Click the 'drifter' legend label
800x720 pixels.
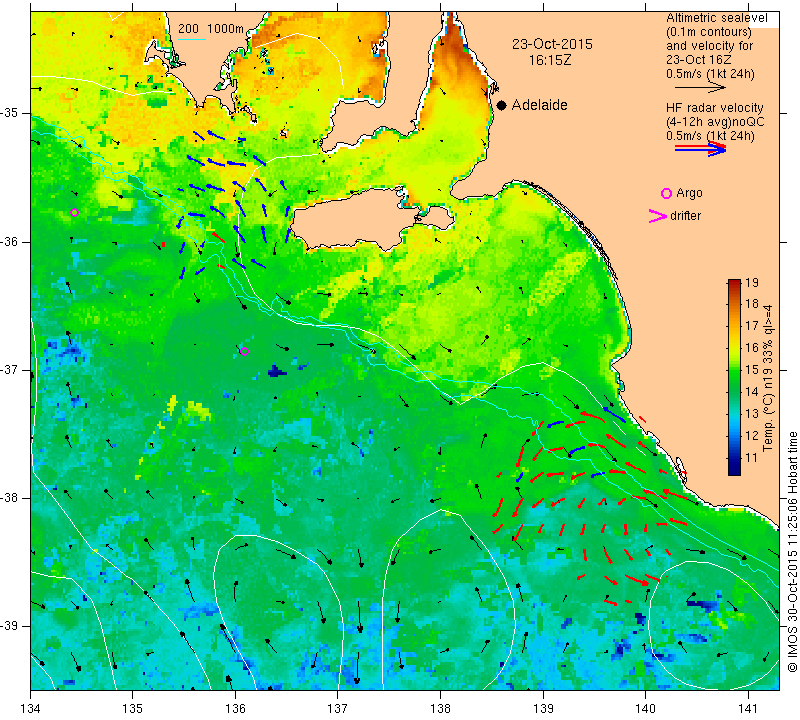685,216
